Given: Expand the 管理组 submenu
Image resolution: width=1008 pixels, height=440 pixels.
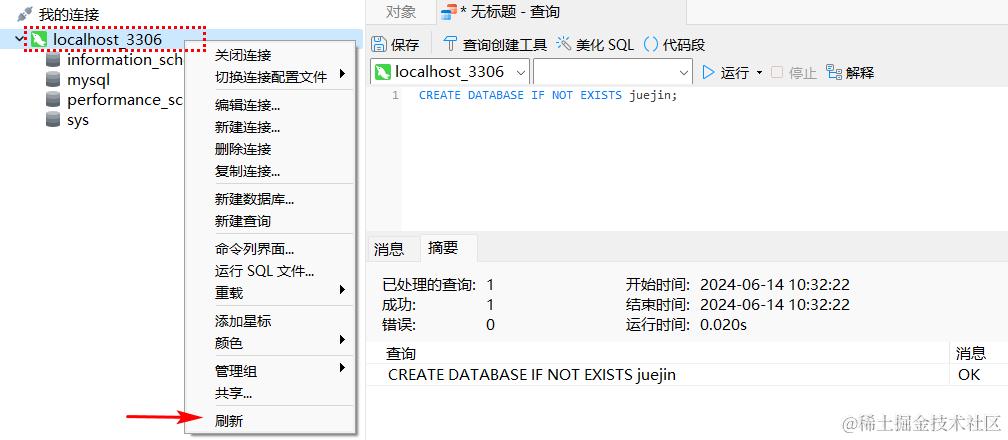Looking at the screenshot, I should [x=343, y=368].
